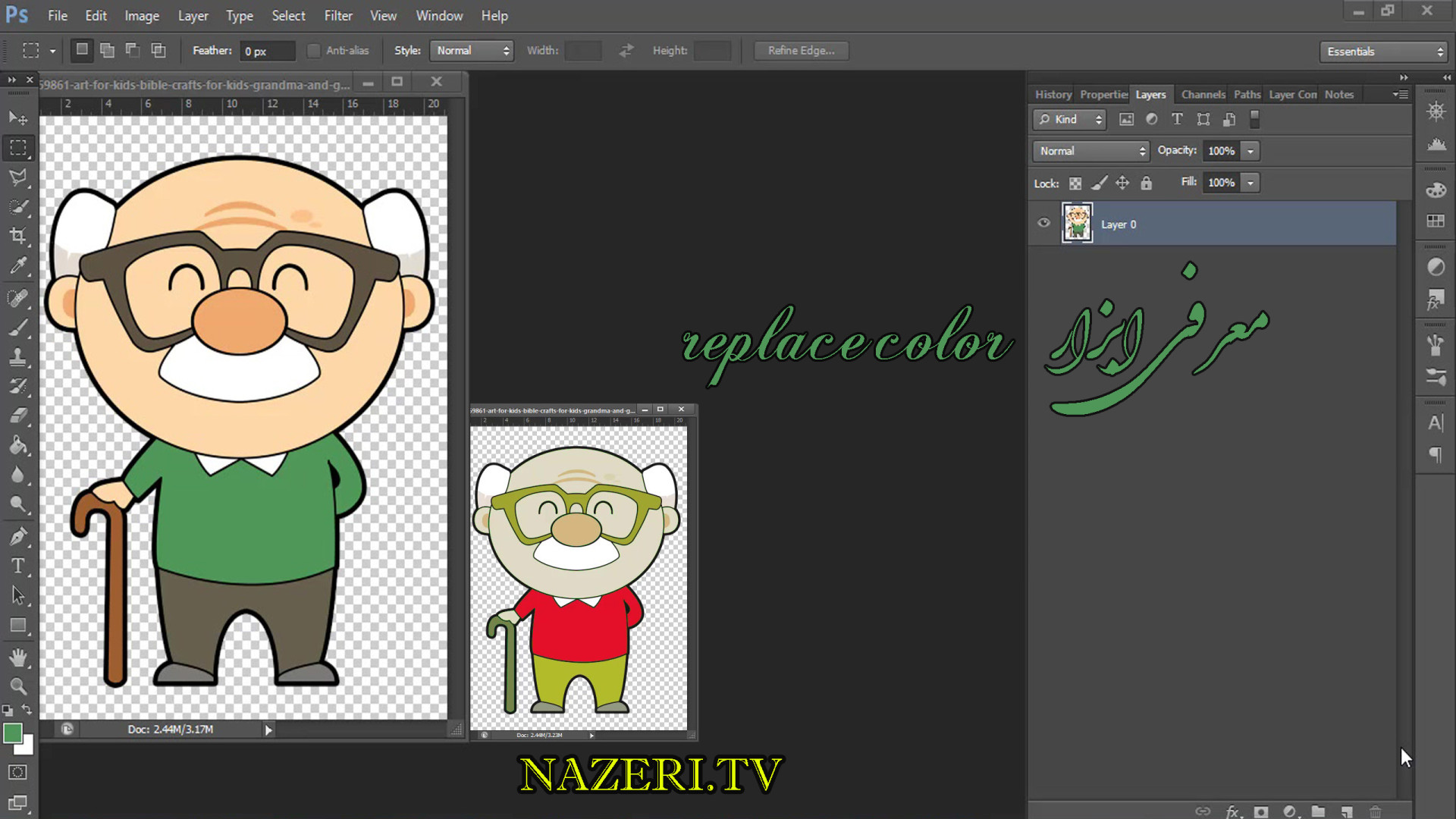Toggle Lock transparent pixels
This screenshot has width=1456, height=819.
tap(1075, 183)
